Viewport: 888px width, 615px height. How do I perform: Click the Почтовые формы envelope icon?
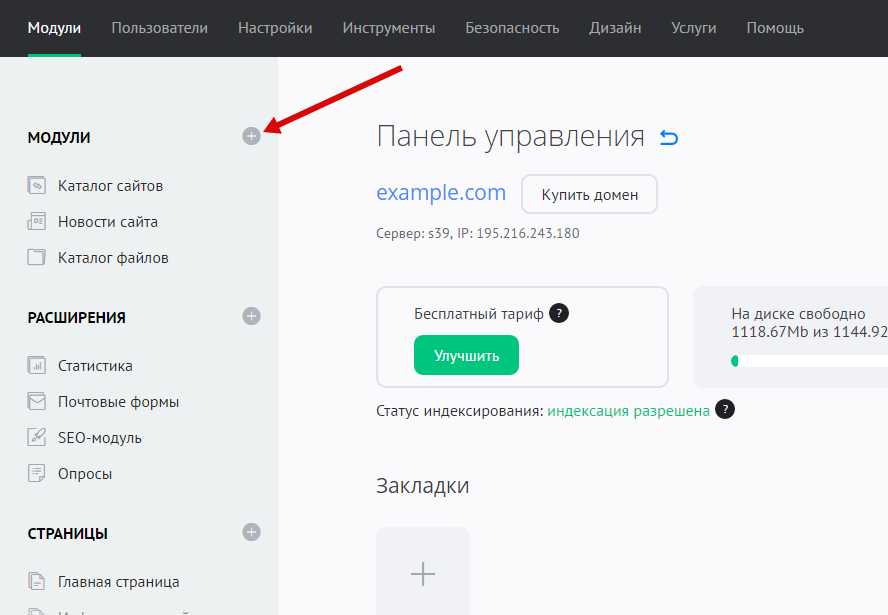[x=37, y=402]
